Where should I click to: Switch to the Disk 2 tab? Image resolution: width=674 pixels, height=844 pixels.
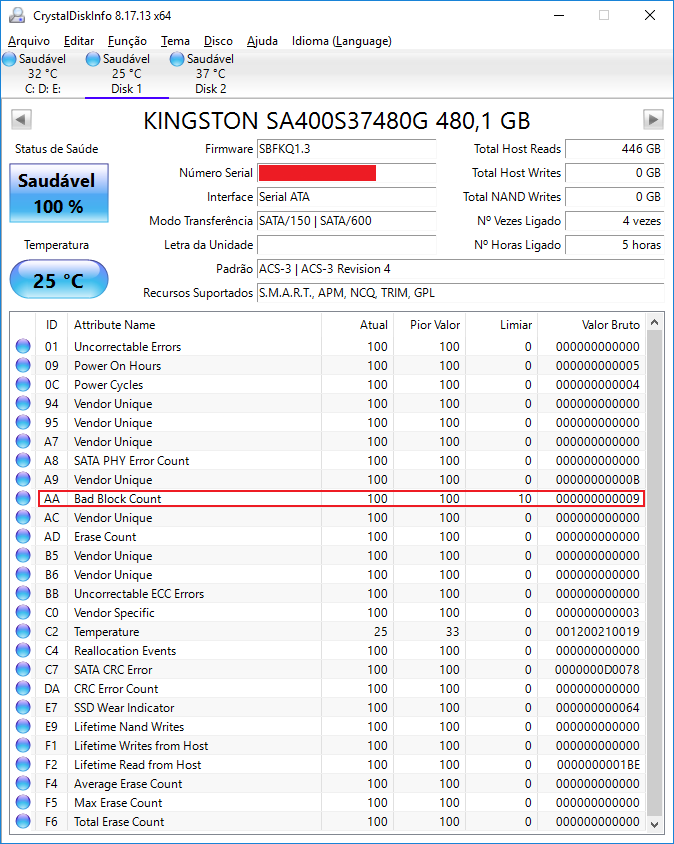click(210, 74)
